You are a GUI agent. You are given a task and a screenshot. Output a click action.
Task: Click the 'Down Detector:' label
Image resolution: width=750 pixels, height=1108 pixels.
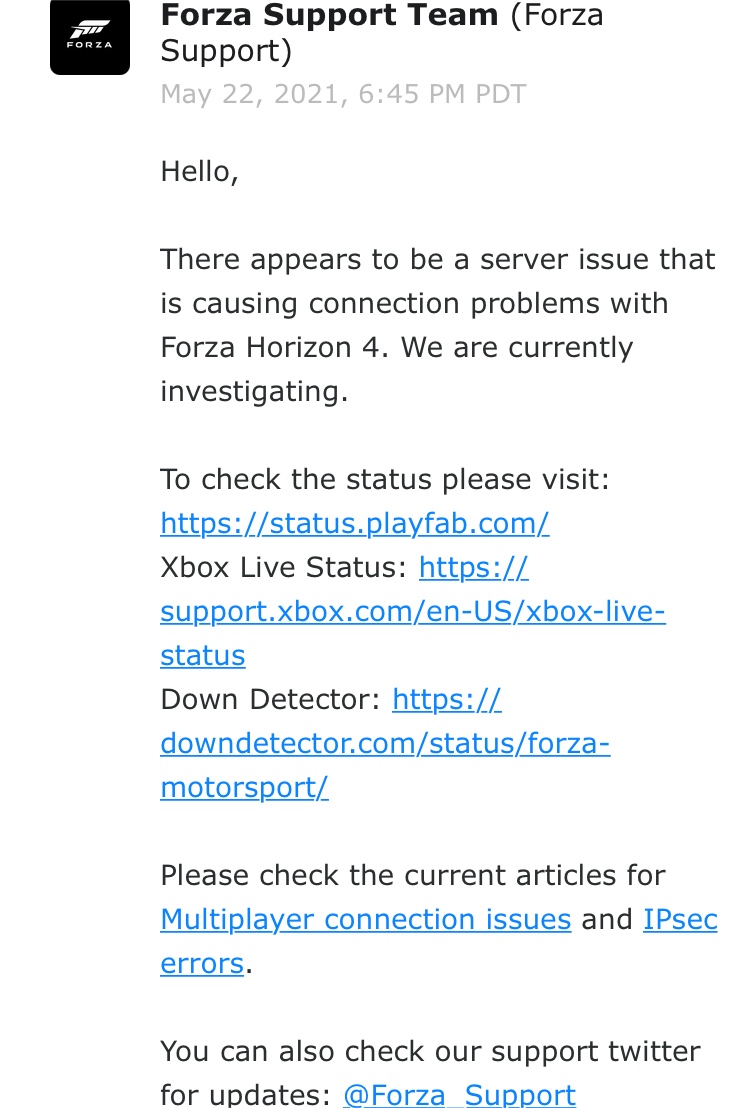pyautogui.click(x=271, y=700)
